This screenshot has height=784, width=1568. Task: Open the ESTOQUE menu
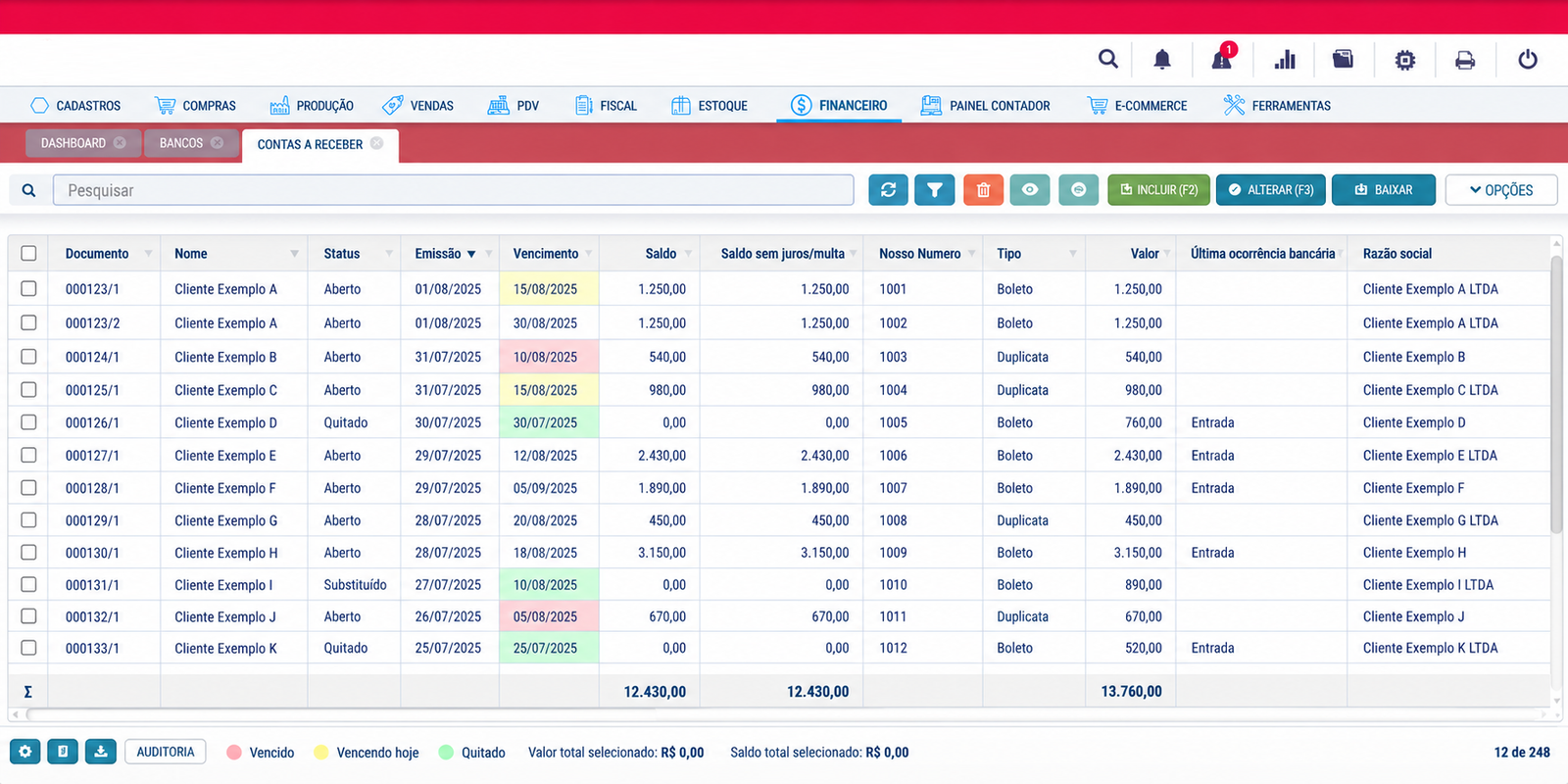tap(710, 106)
